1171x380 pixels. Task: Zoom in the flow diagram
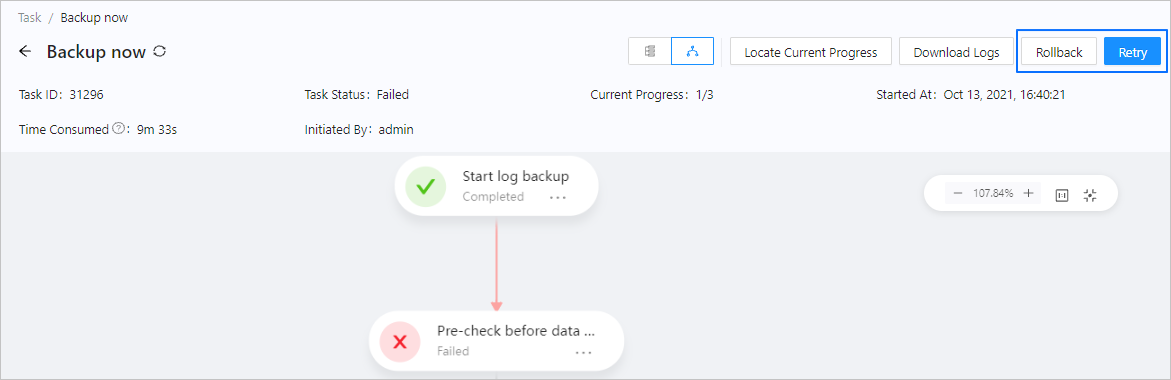[1028, 193]
